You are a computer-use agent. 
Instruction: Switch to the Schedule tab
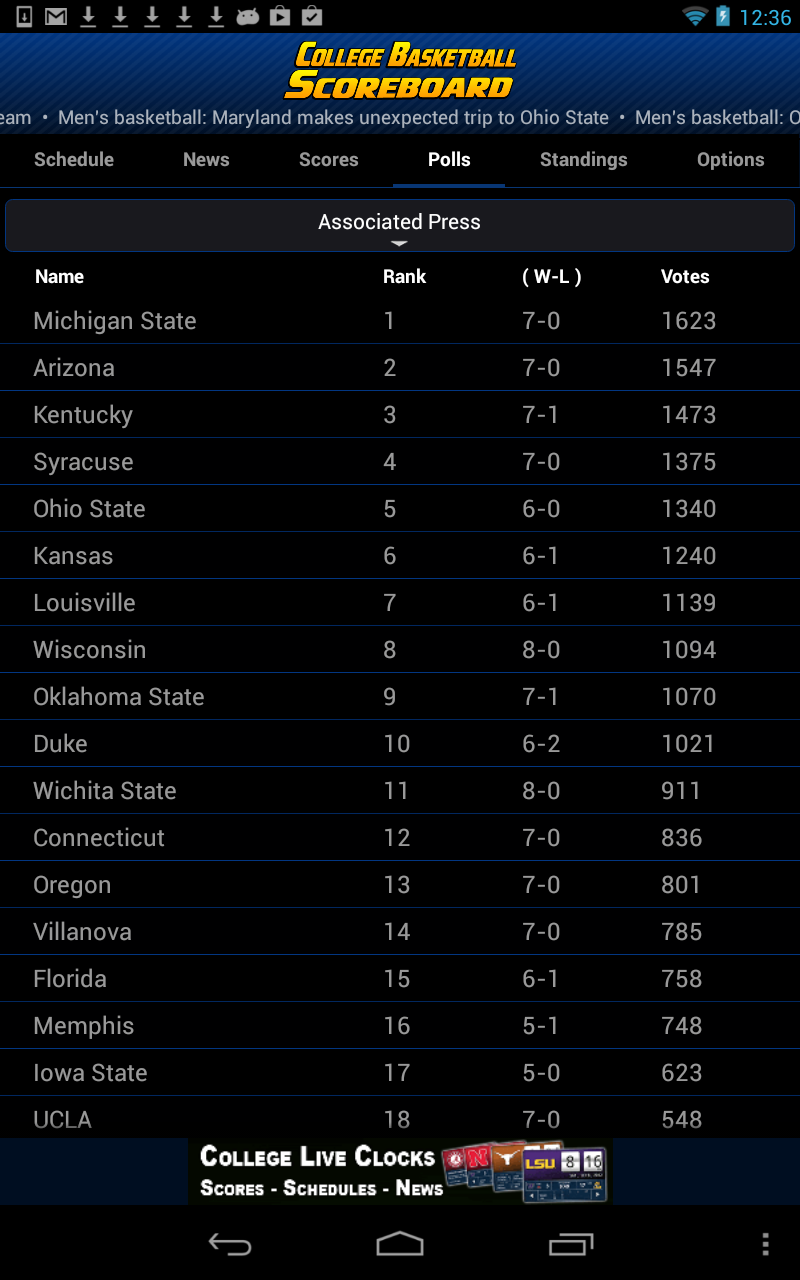[74, 160]
